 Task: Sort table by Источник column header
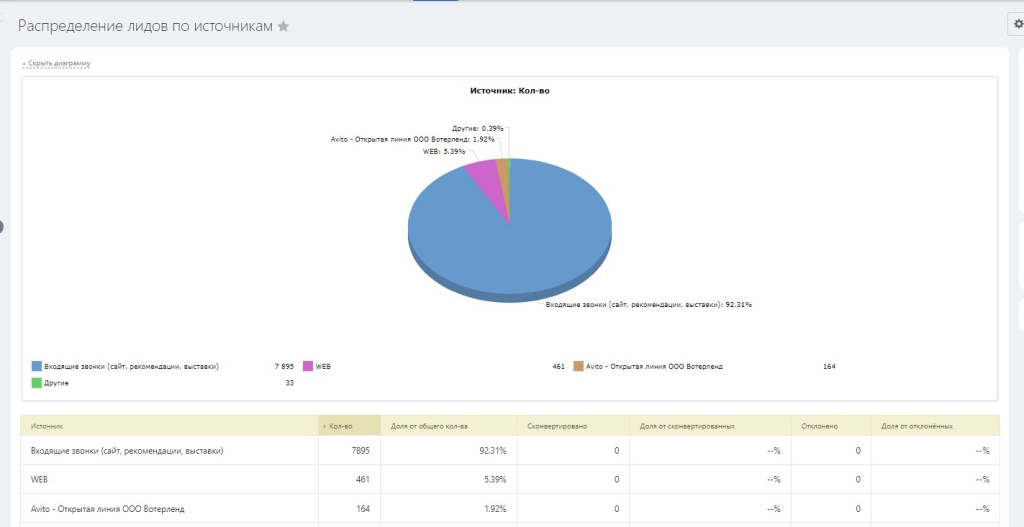[x=47, y=426]
